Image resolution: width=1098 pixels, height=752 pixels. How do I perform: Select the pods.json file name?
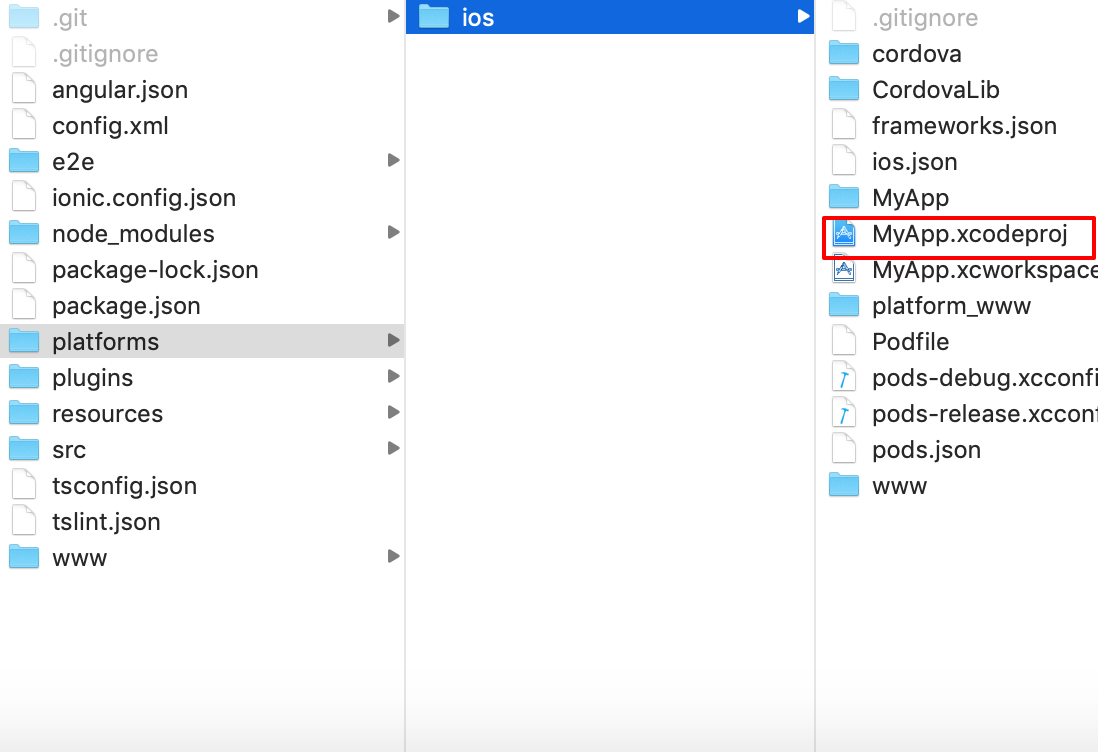click(x=926, y=450)
